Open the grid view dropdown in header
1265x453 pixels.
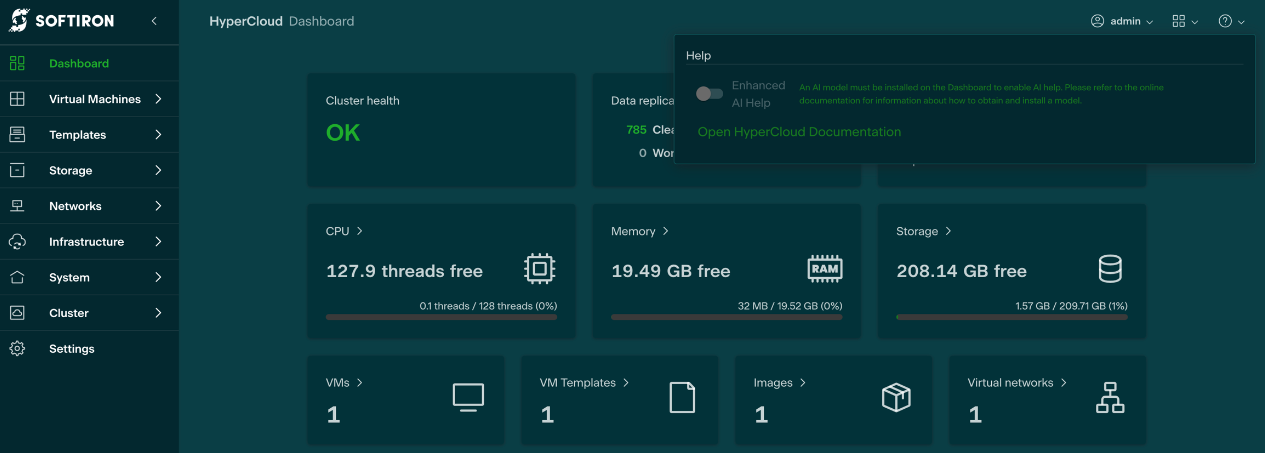click(1185, 21)
